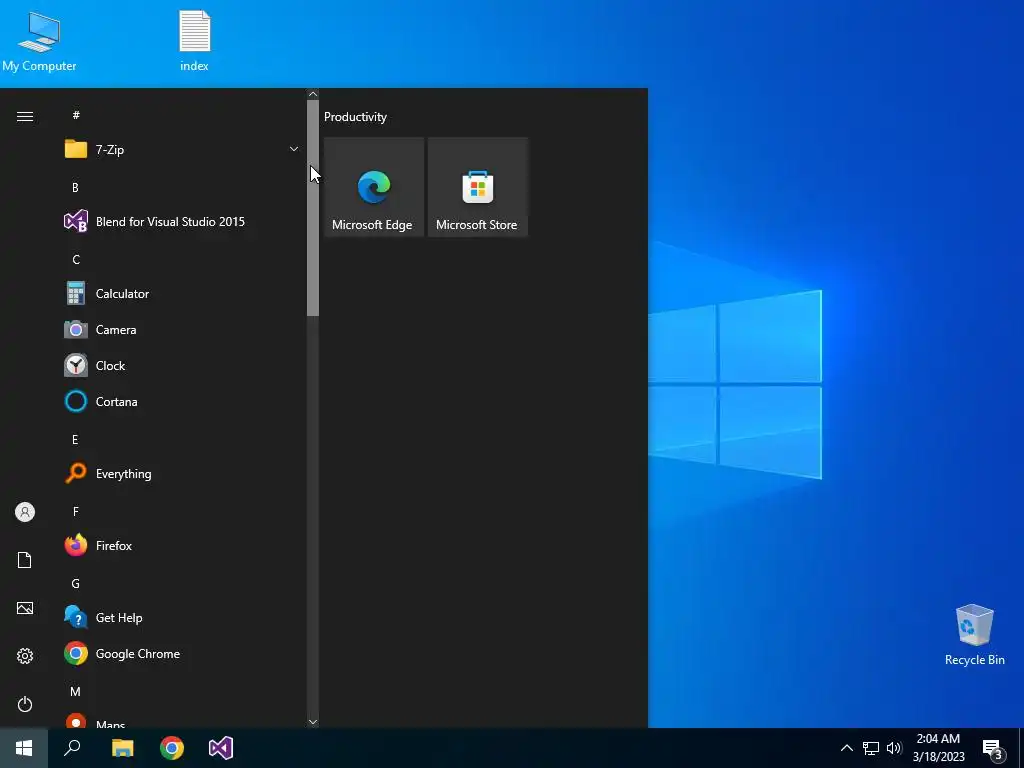Image resolution: width=1024 pixels, height=768 pixels.
Task: Click app list scrollbar down arrow
Action: (313, 722)
